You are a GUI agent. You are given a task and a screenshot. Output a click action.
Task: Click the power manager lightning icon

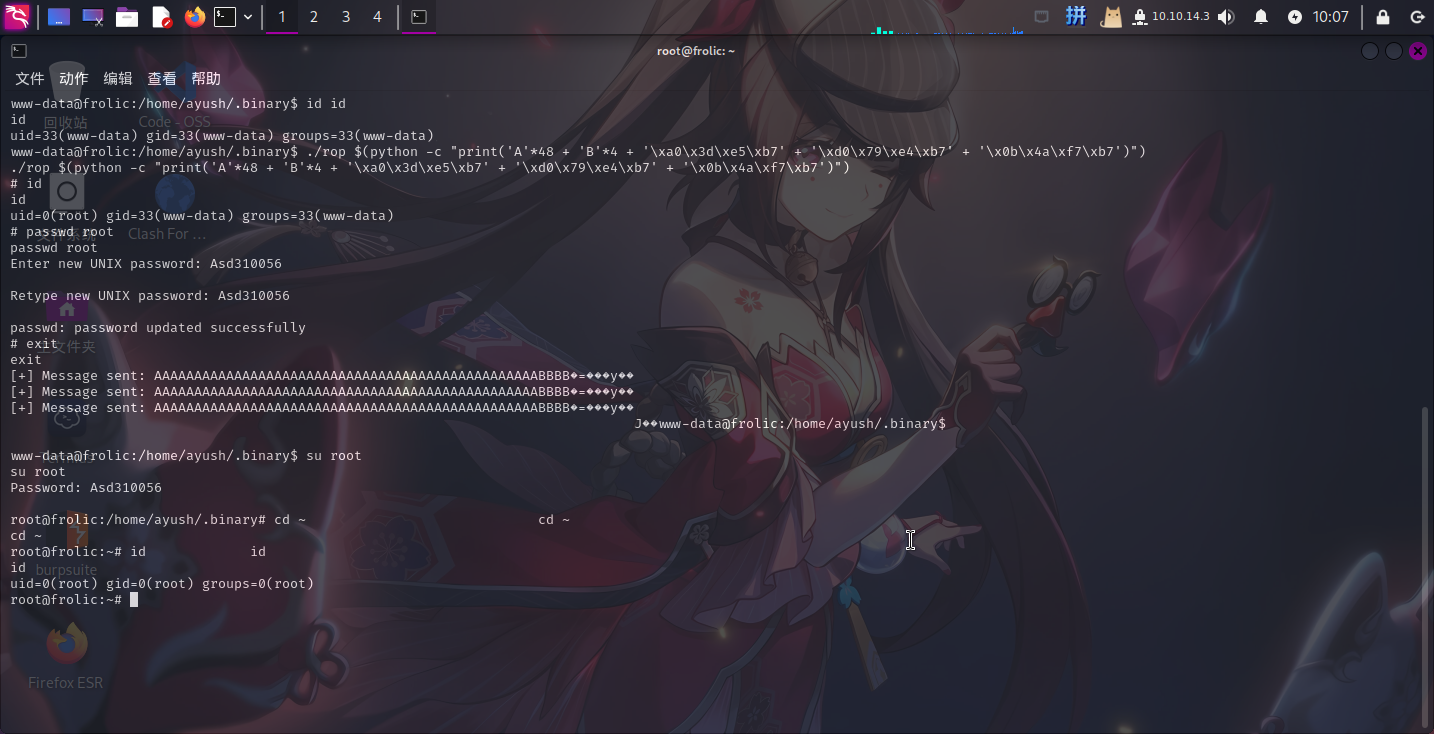[1295, 17]
